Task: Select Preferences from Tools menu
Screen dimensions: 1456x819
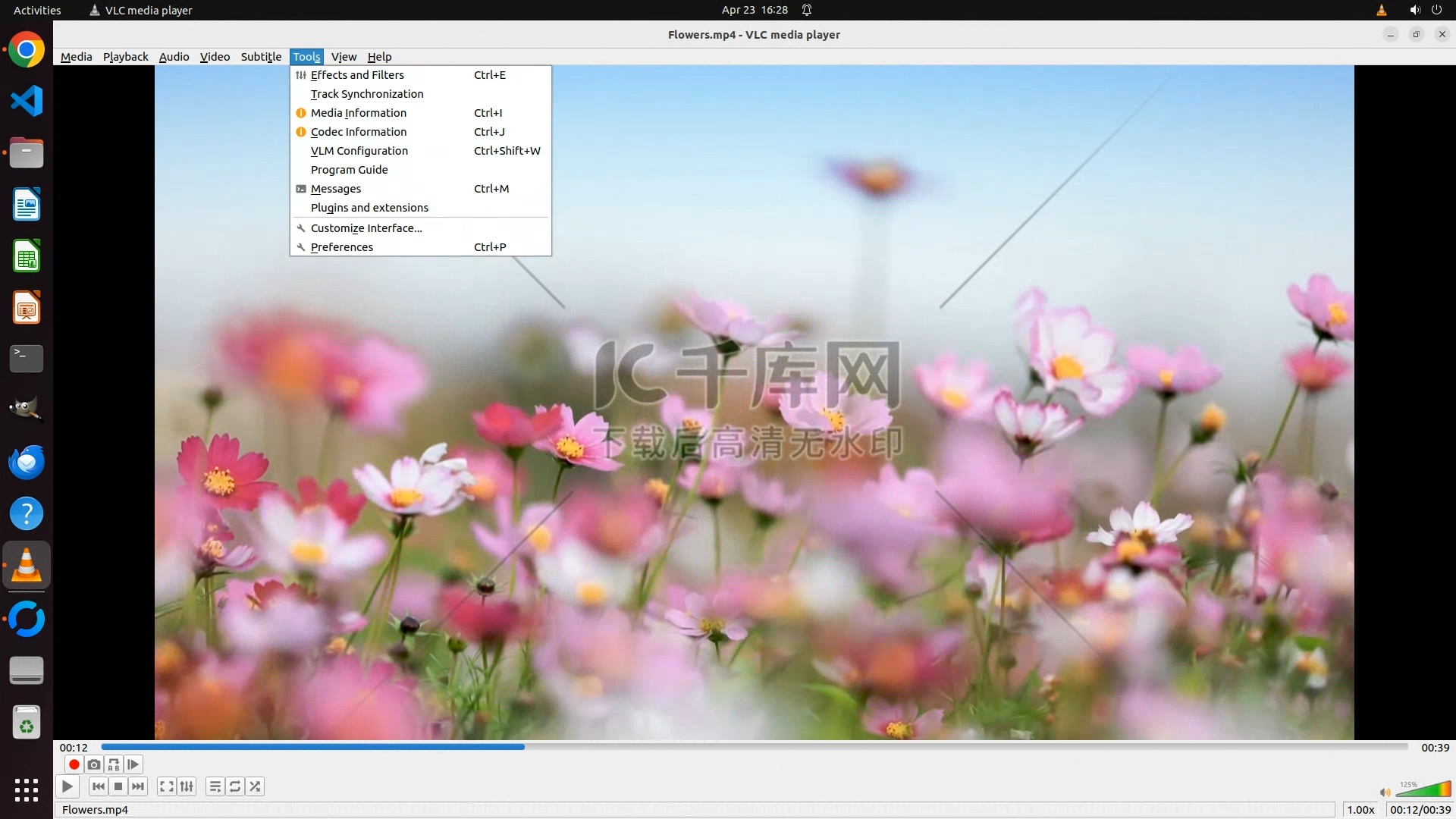Action: [x=342, y=247]
